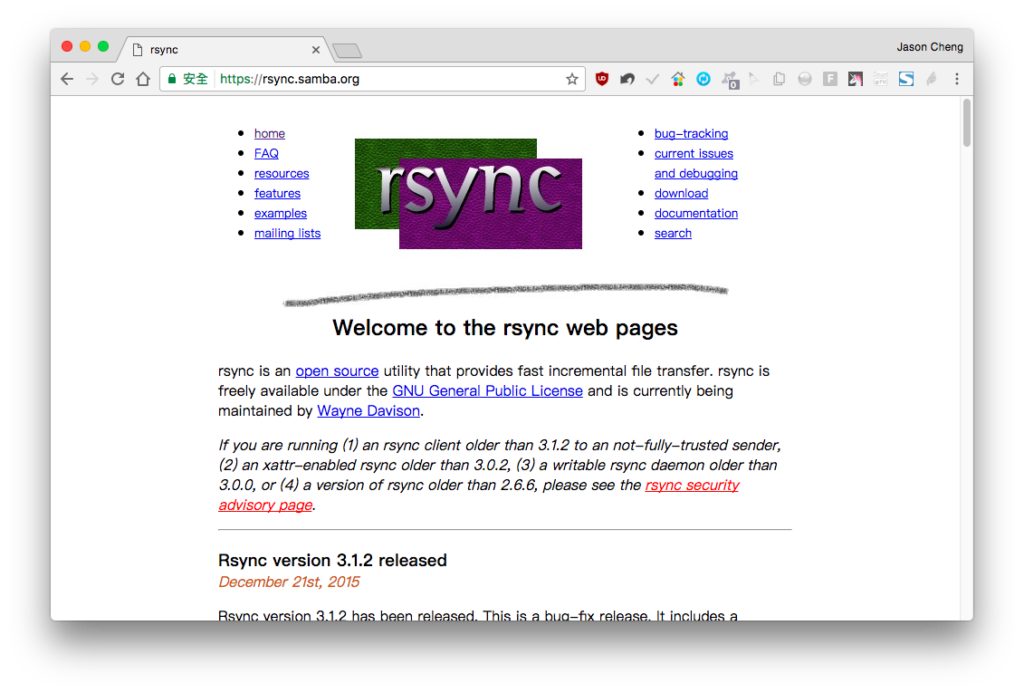1024x693 pixels.
Task: Open current issues and debugging link
Action: 696,163
